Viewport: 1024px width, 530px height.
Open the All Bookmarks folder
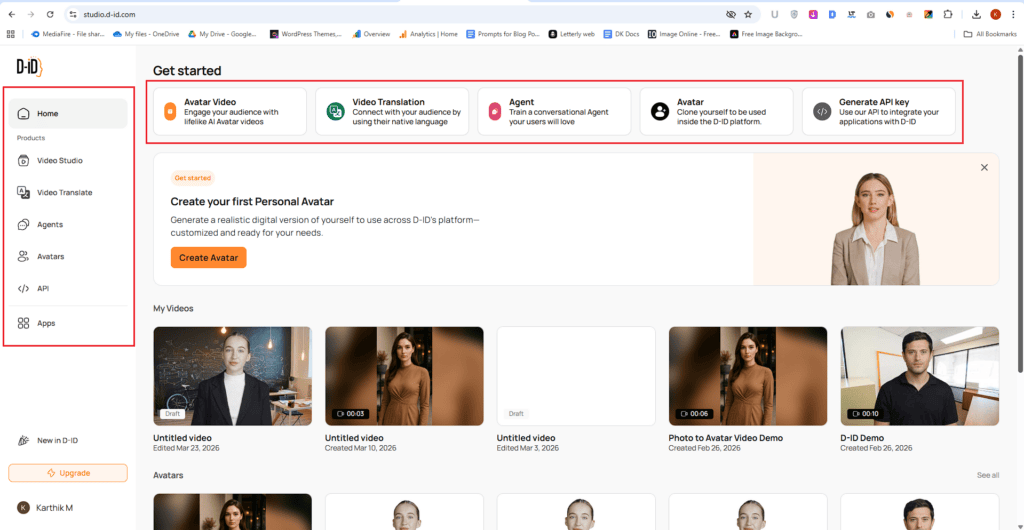[990, 34]
